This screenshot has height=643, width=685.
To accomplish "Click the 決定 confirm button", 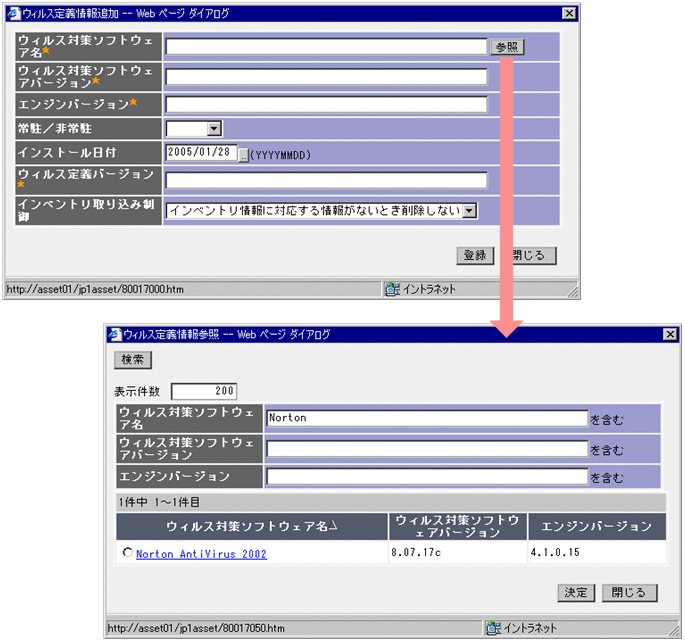I will coord(576,593).
